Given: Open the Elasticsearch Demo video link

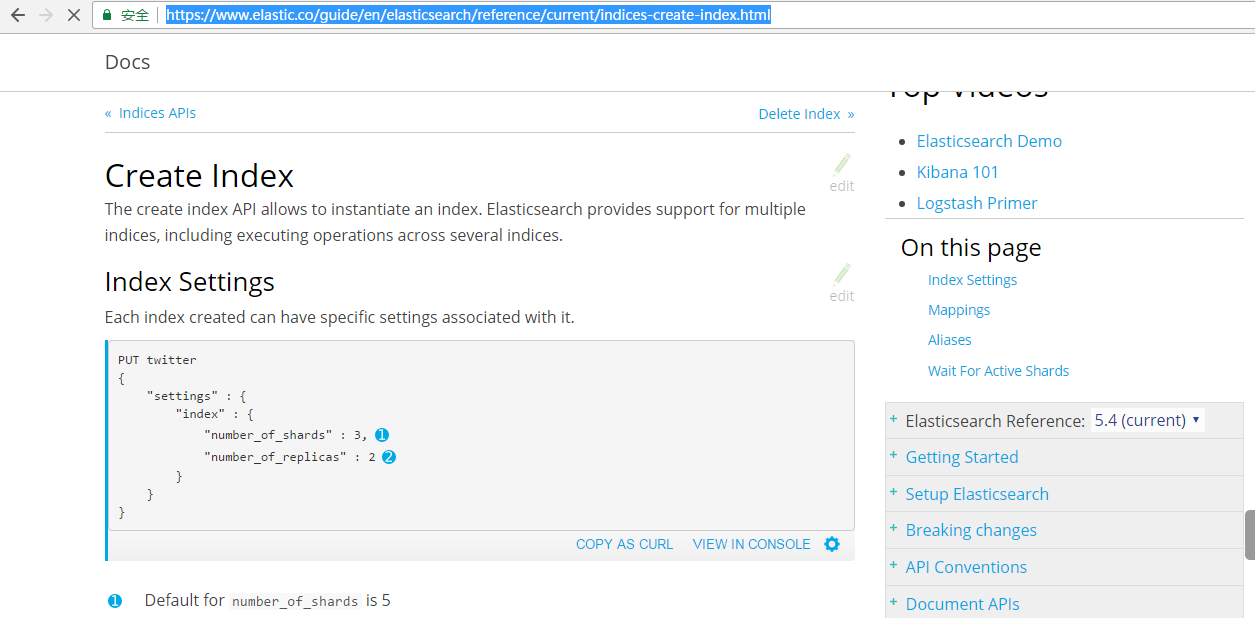Looking at the screenshot, I should (989, 141).
